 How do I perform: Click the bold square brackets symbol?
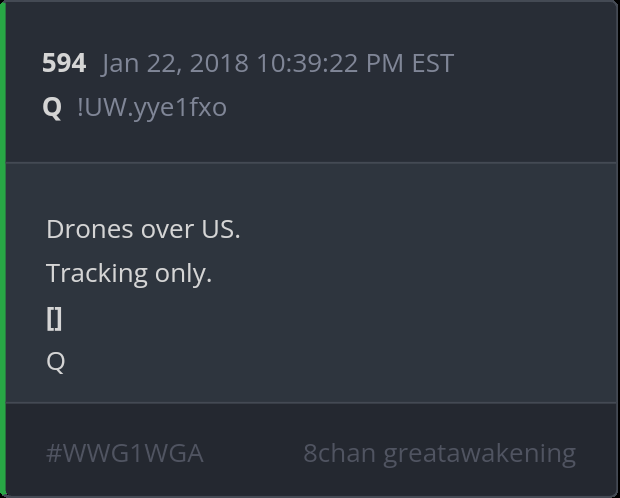tap(54, 318)
